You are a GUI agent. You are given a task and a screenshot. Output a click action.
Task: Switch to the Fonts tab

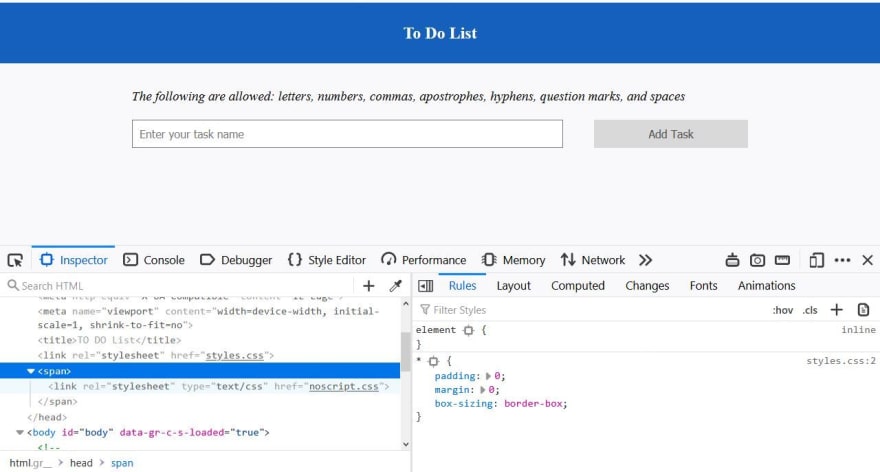(x=704, y=286)
